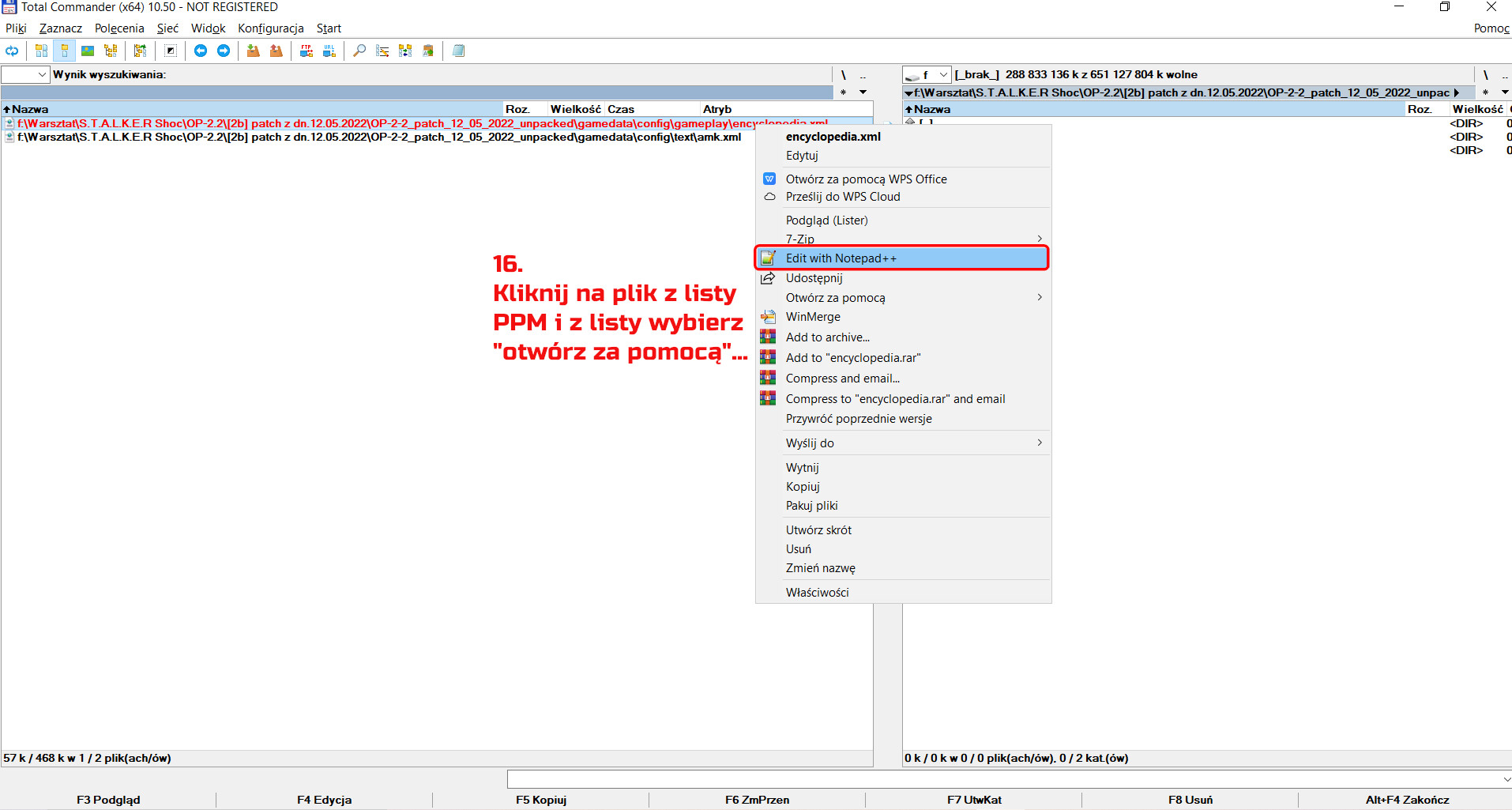Viewport: 1512px width, 810px height.
Task: Choose Compress and email... entry
Action: pos(902,379)
